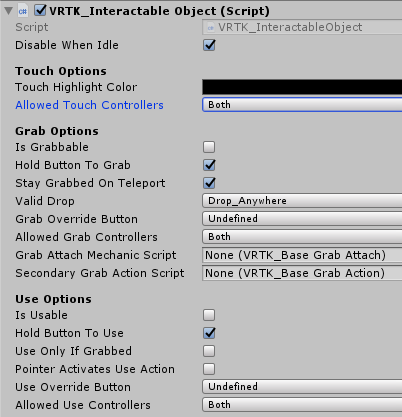Enable Pointer Activates Use Action checkbox

(209, 369)
